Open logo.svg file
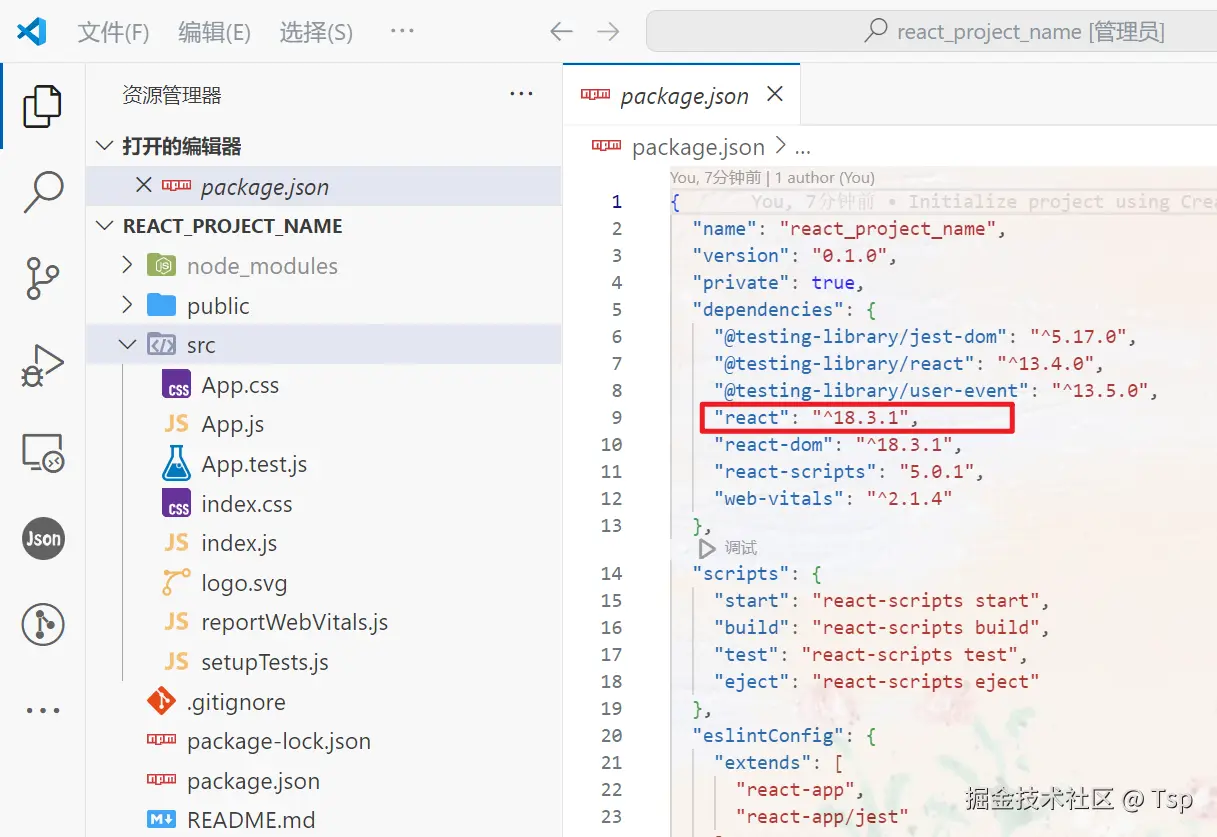The width and height of the screenshot is (1217, 837). click(244, 583)
